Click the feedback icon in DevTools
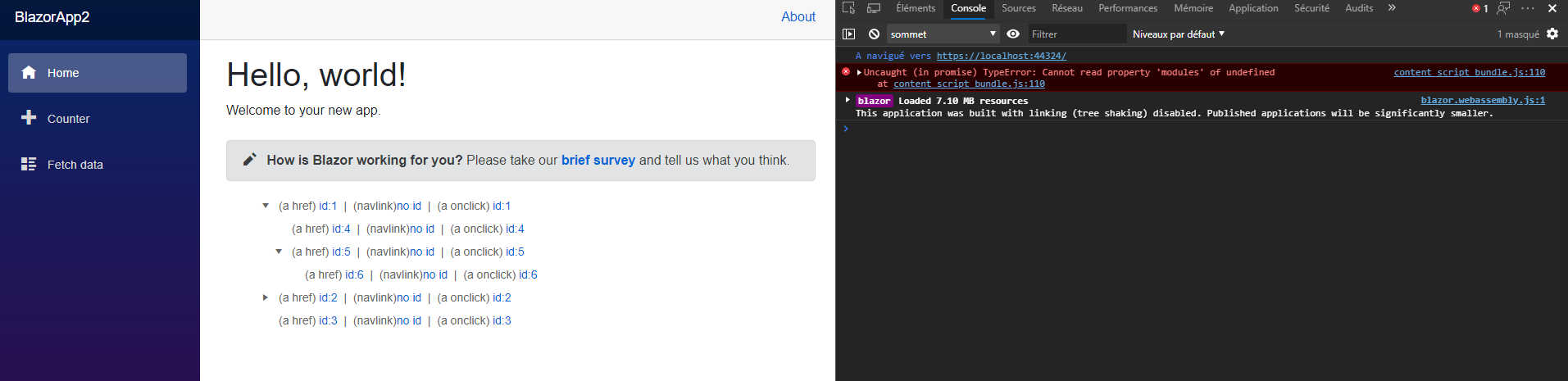 [1503, 8]
